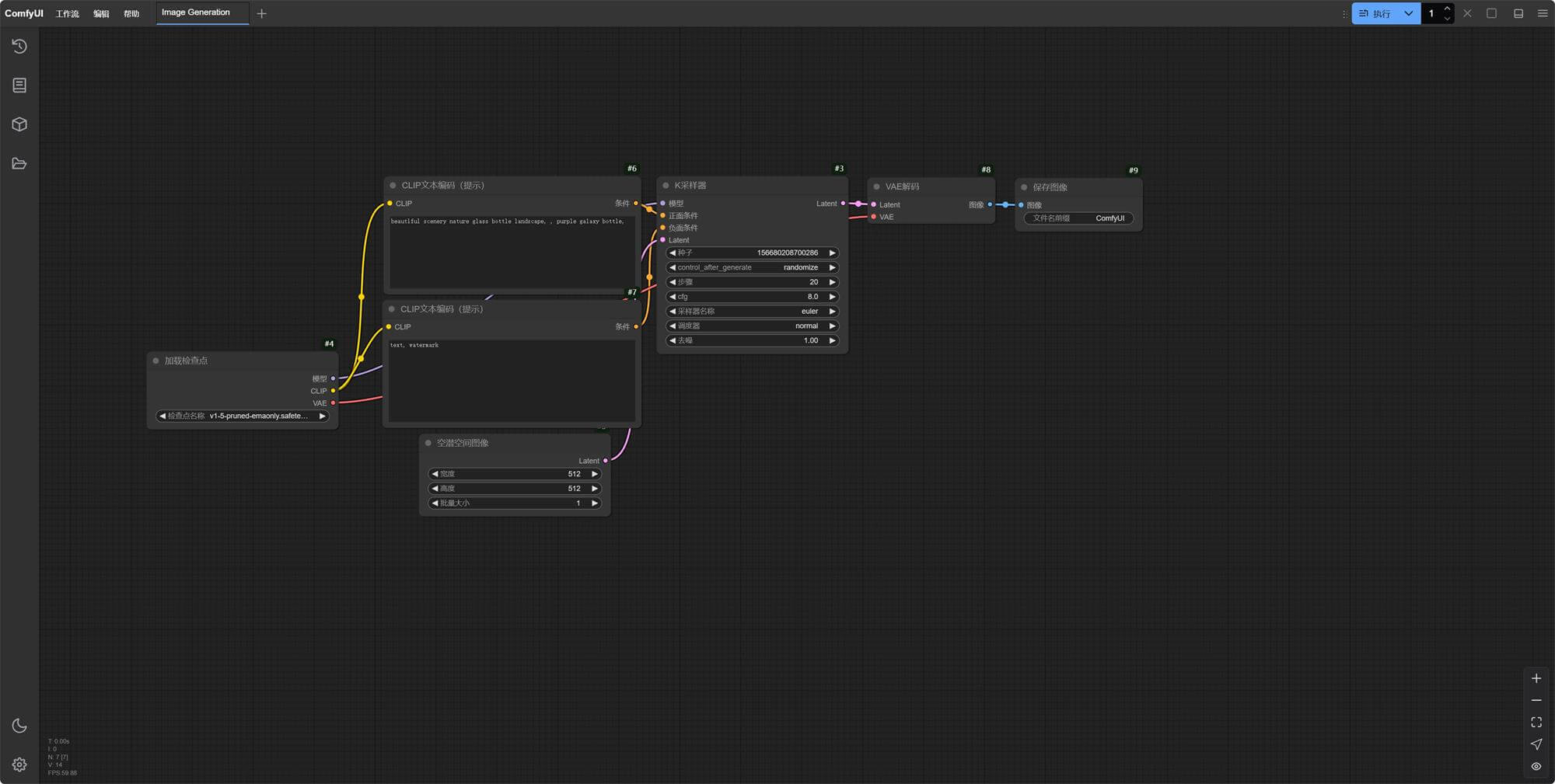Decrease steps value with left arrow
Screen dimensions: 1555x784
(x=673, y=282)
